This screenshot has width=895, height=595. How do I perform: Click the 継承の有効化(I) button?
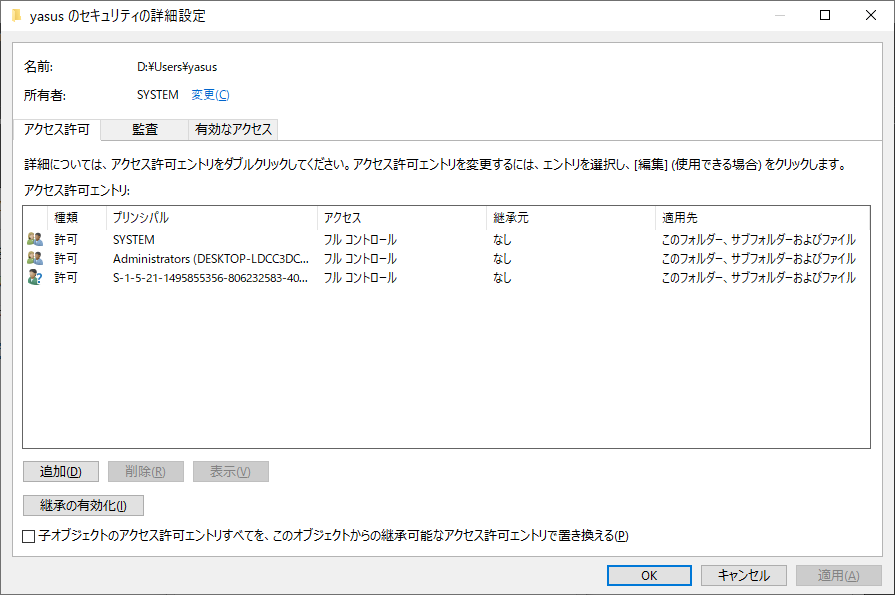point(83,505)
